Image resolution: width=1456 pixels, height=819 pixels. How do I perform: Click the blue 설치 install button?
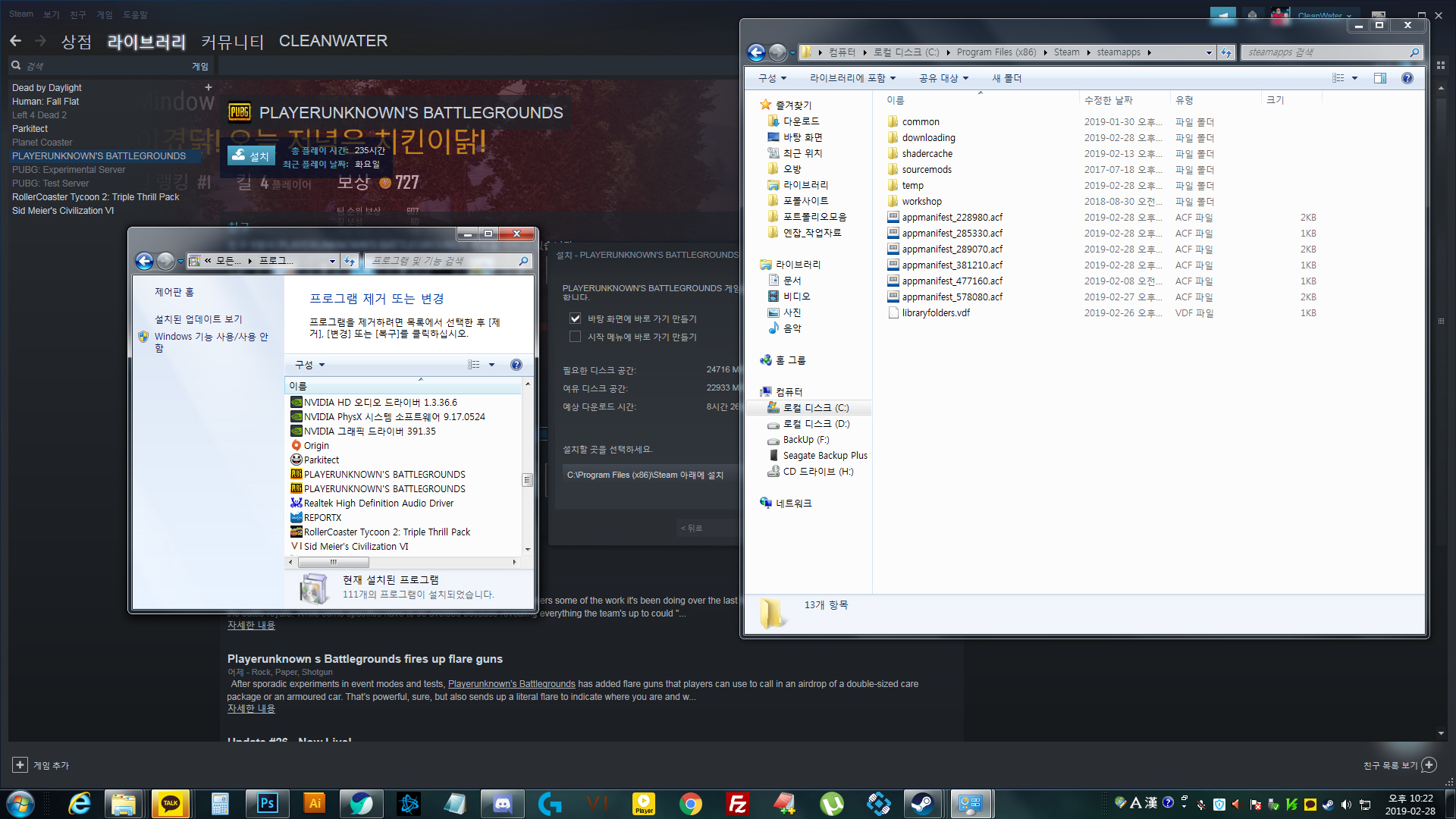point(252,155)
